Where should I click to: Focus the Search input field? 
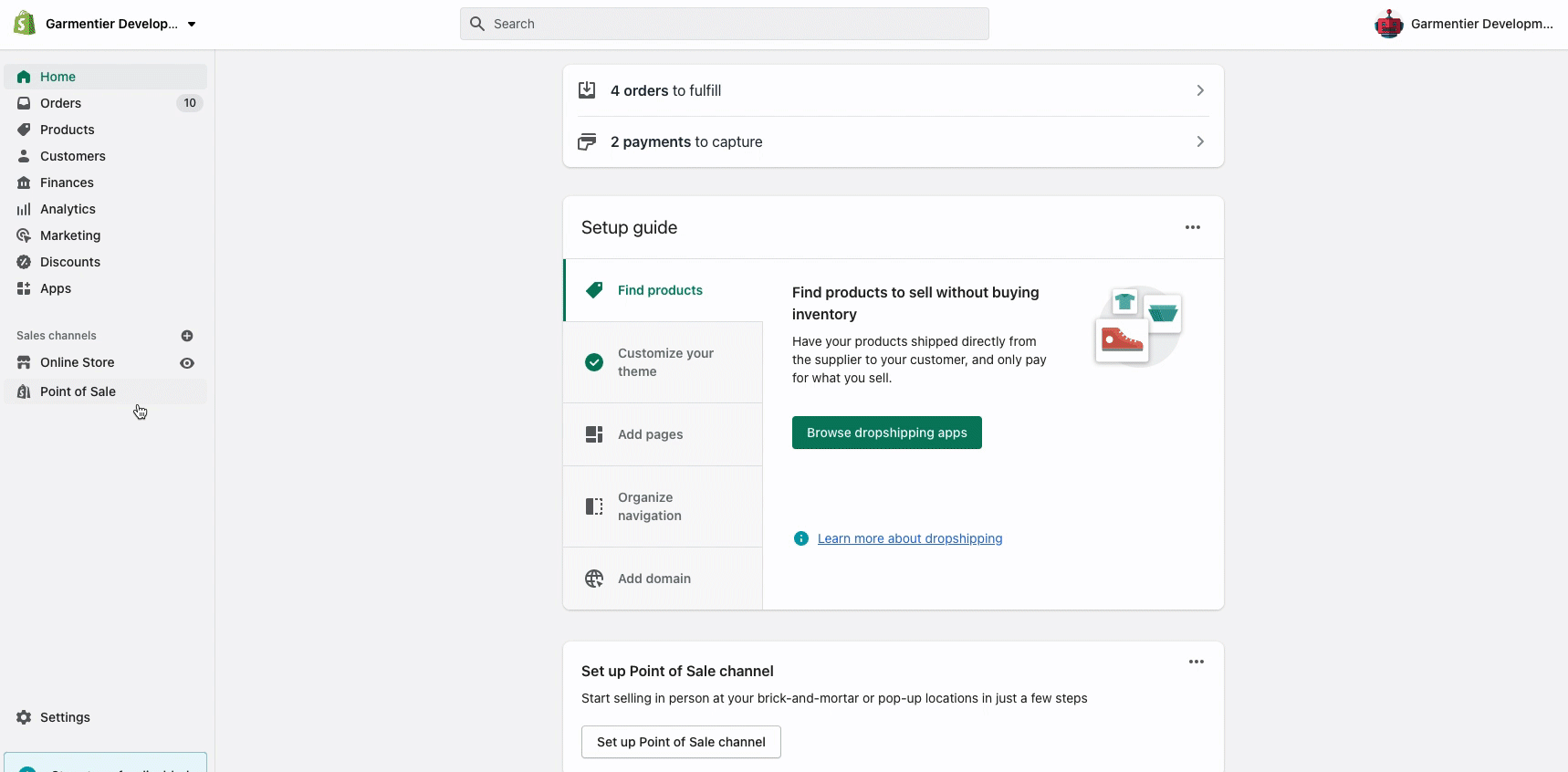724,24
